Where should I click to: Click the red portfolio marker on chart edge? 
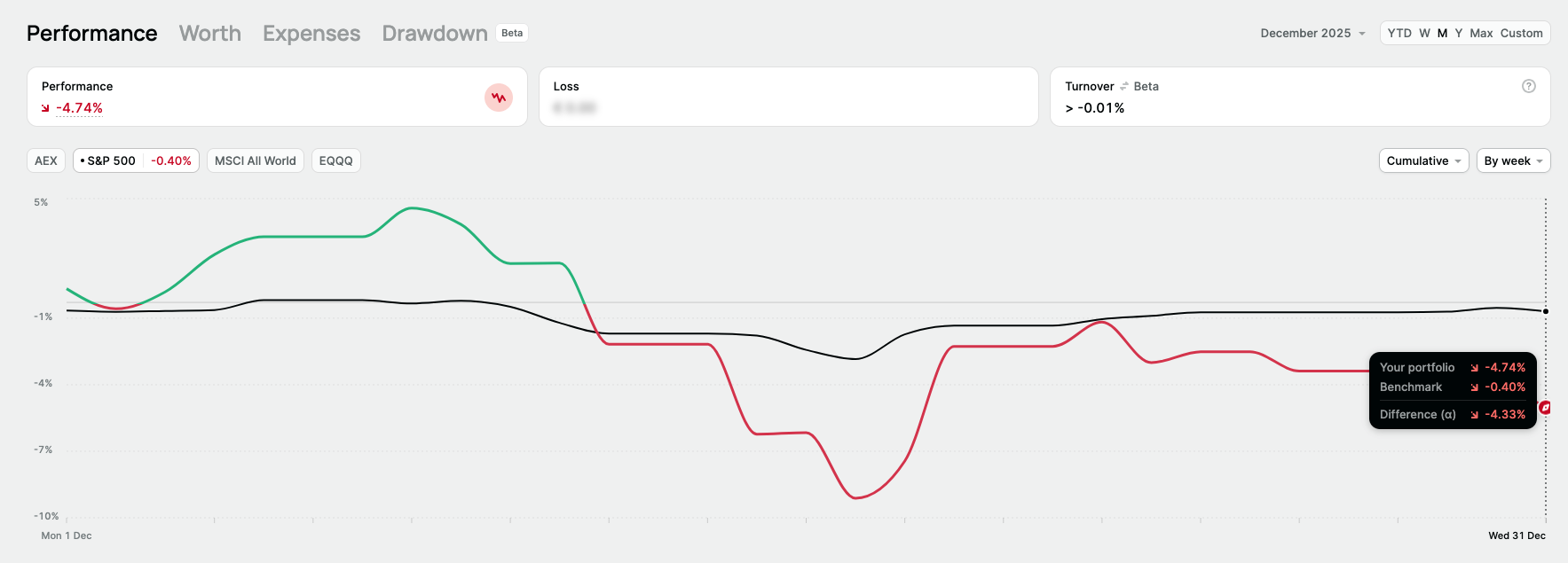tap(1545, 407)
